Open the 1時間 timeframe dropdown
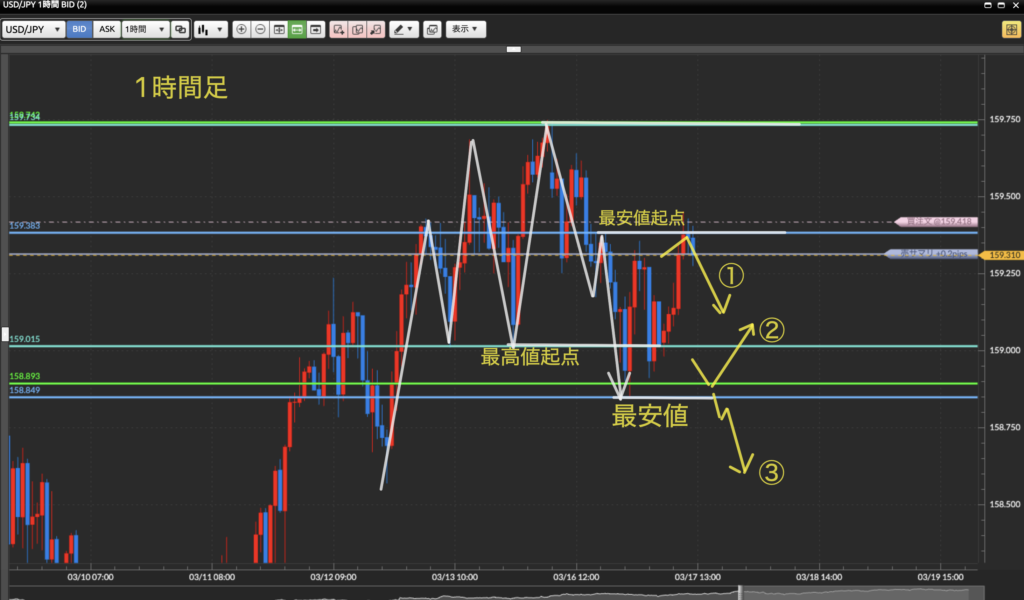Viewport: 1024px width, 600px height. (x=144, y=30)
